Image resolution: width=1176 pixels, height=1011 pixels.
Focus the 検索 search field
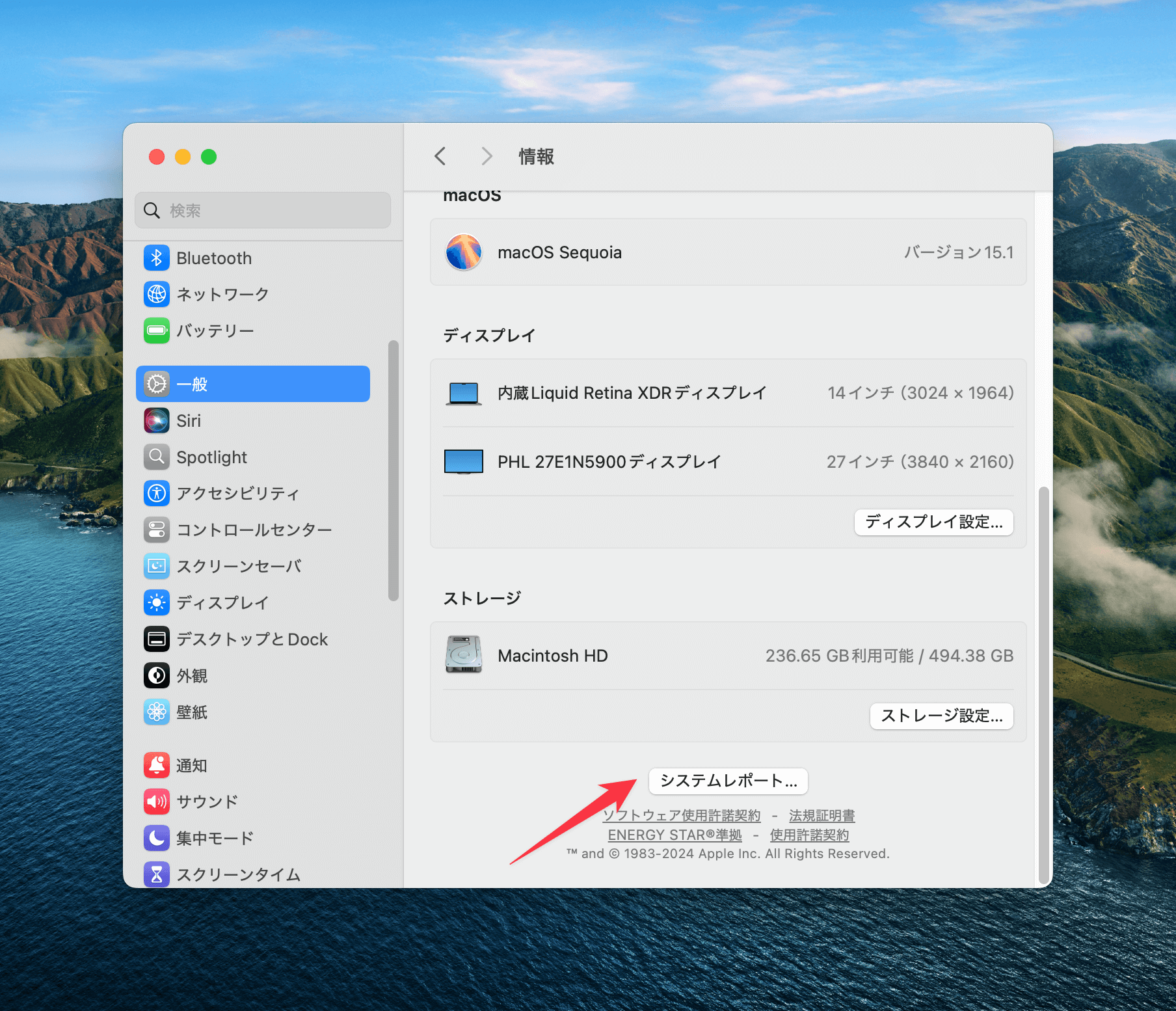pos(263,210)
